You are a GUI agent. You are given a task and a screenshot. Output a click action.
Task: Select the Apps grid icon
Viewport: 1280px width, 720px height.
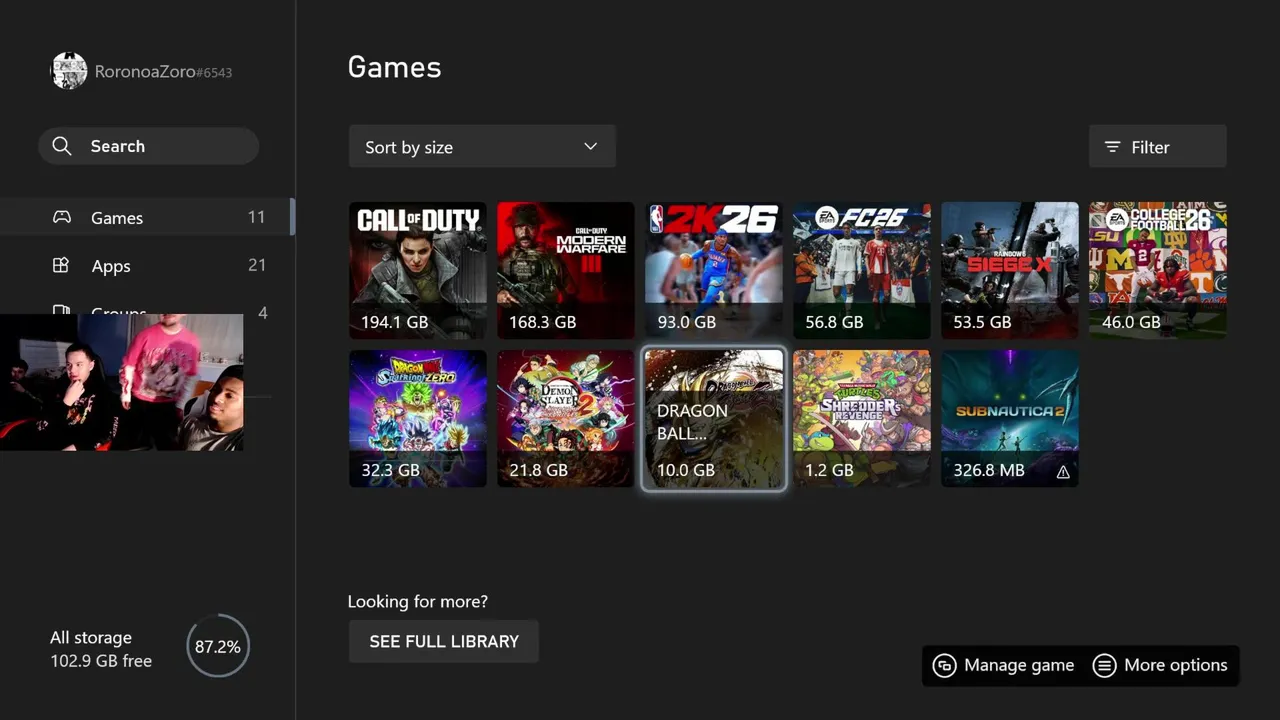pos(61,265)
